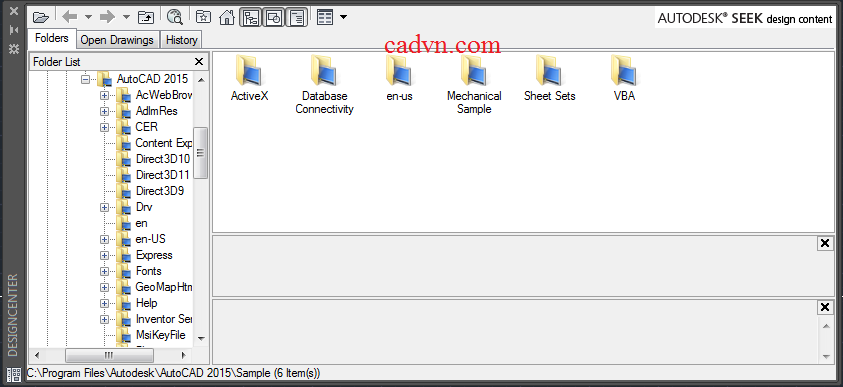Go back with the Back arrow
This screenshot has height=387, width=843.
pos(70,17)
